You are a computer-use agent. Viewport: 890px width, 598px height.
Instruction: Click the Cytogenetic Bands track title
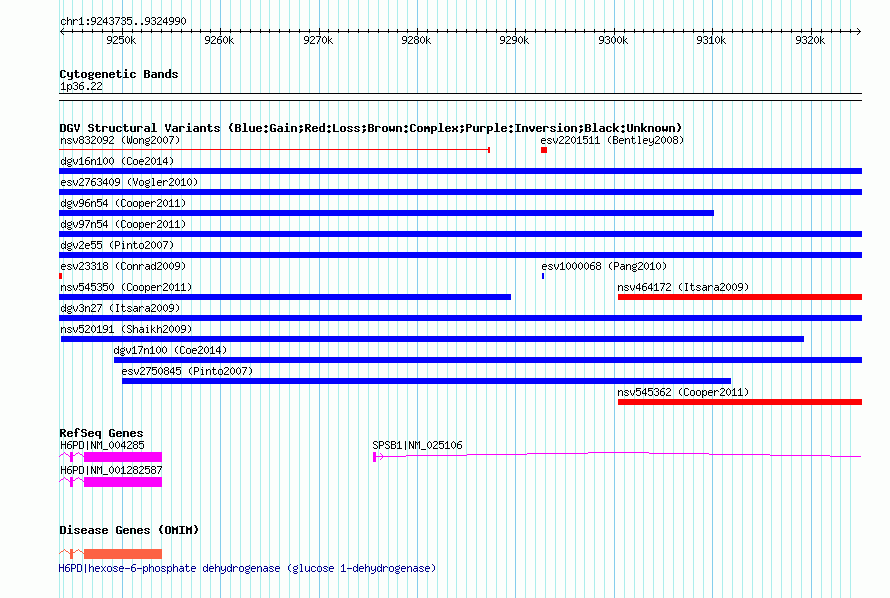pos(119,74)
